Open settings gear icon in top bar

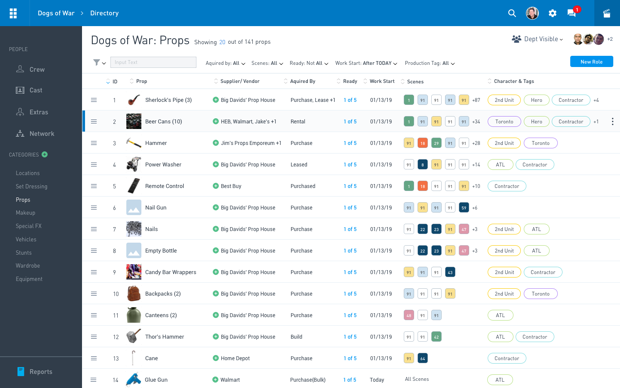point(552,13)
